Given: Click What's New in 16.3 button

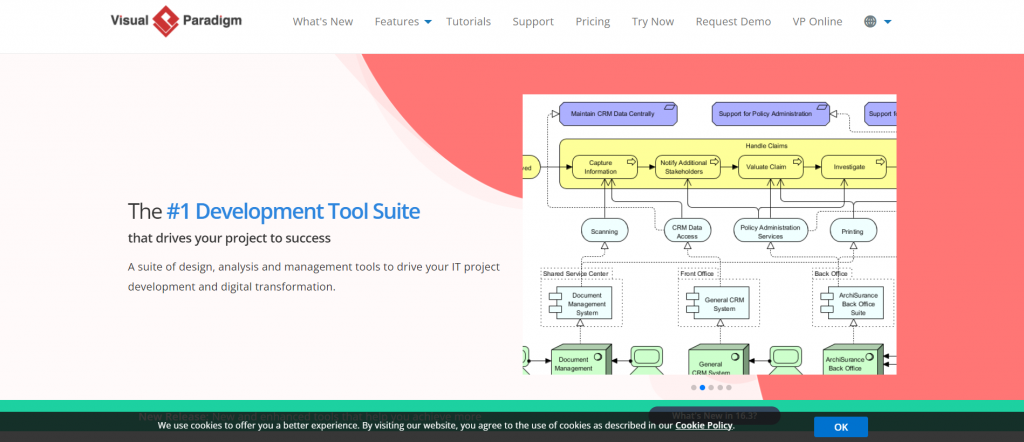Looking at the screenshot, I should (714, 415).
